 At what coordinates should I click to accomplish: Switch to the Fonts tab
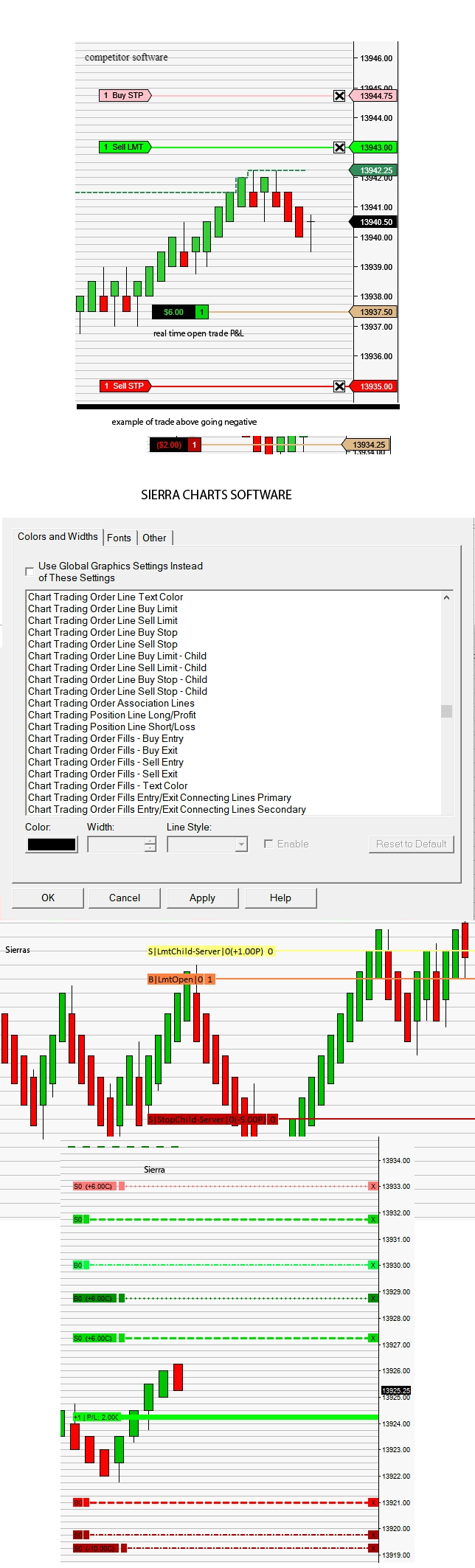pos(119,538)
